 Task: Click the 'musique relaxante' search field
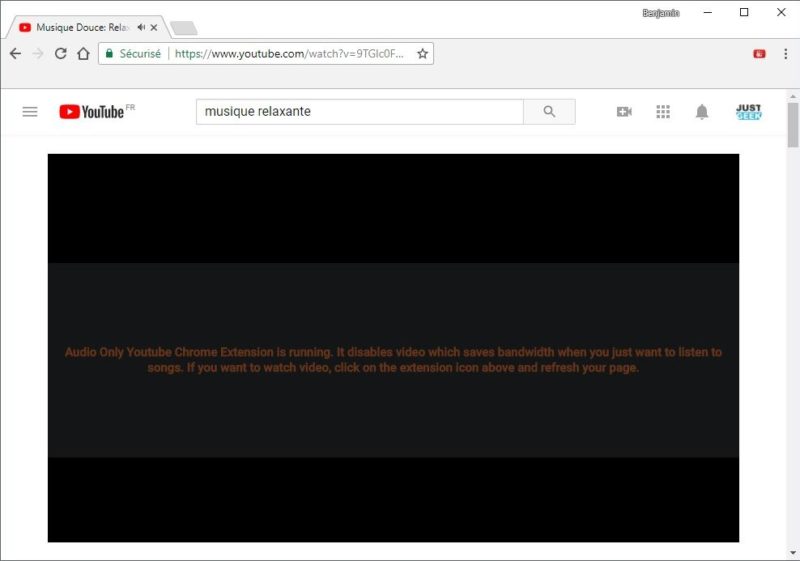click(360, 112)
